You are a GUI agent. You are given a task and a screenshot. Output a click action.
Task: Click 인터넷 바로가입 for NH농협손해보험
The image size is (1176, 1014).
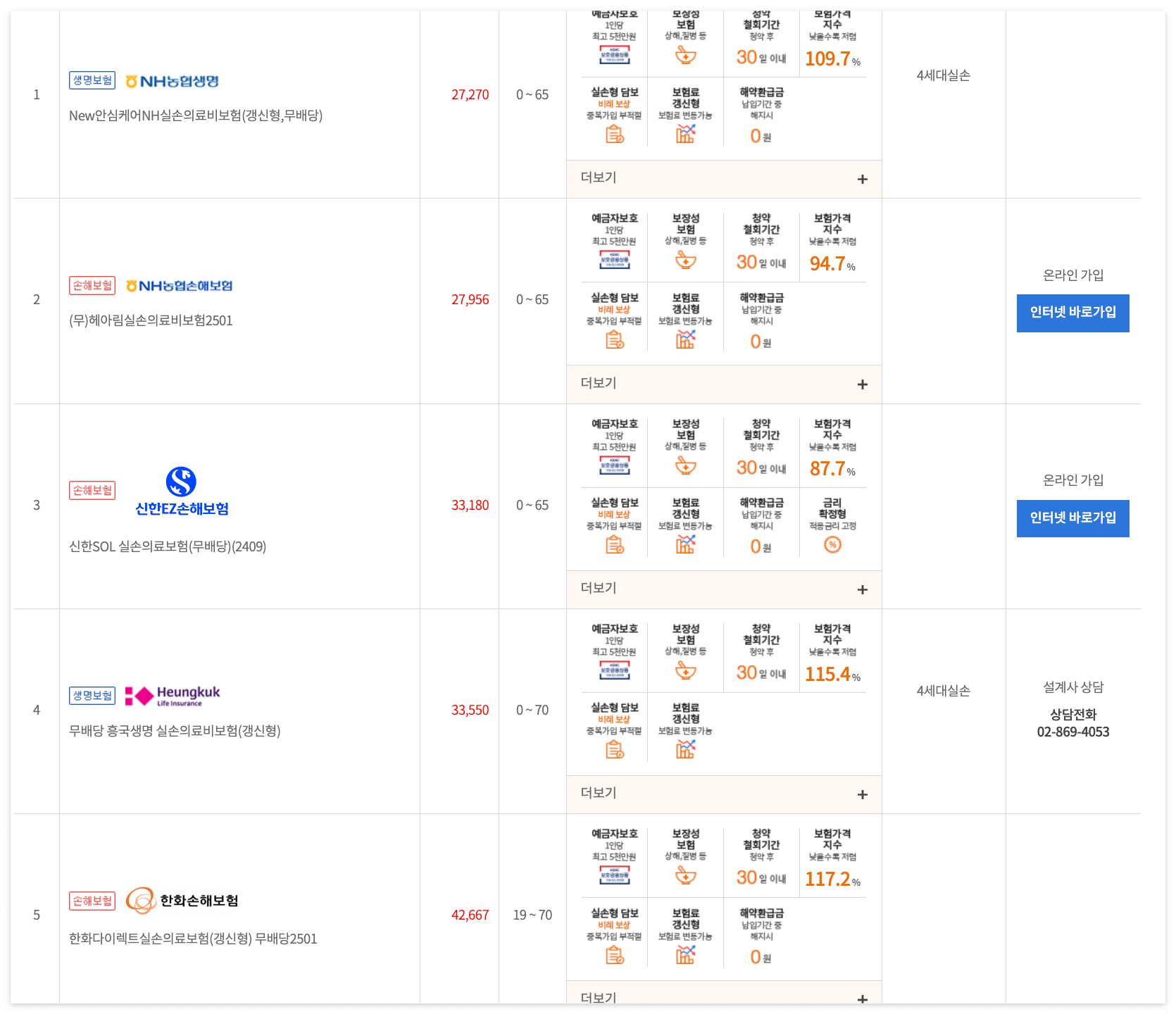pos(1072,313)
